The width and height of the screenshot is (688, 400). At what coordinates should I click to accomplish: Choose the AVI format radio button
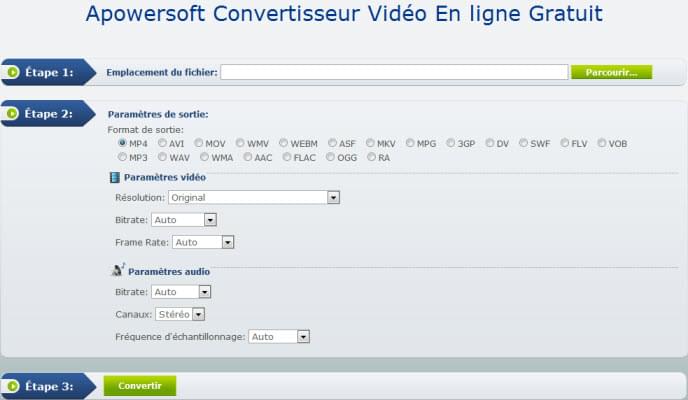(162, 143)
